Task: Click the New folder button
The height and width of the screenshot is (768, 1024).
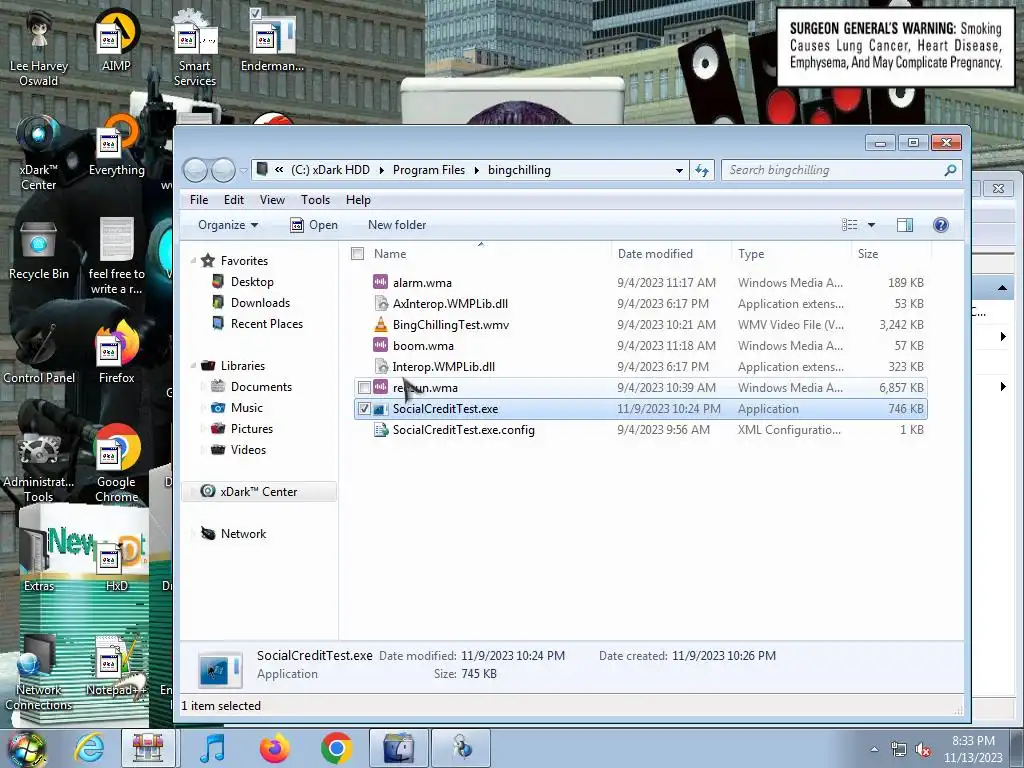Action: point(397,225)
